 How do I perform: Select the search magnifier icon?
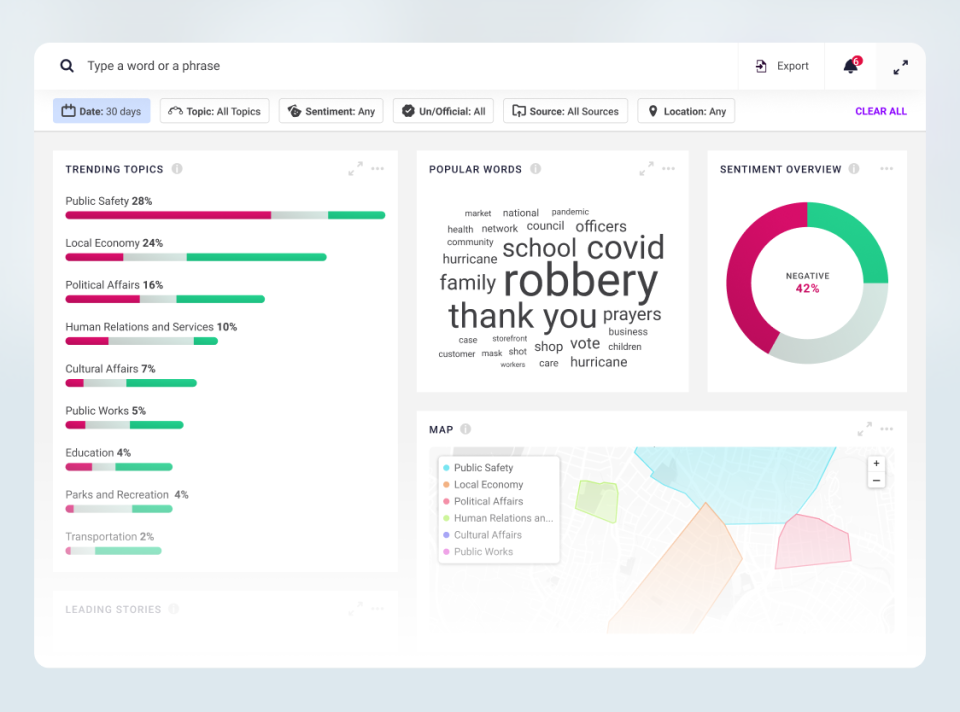(67, 65)
